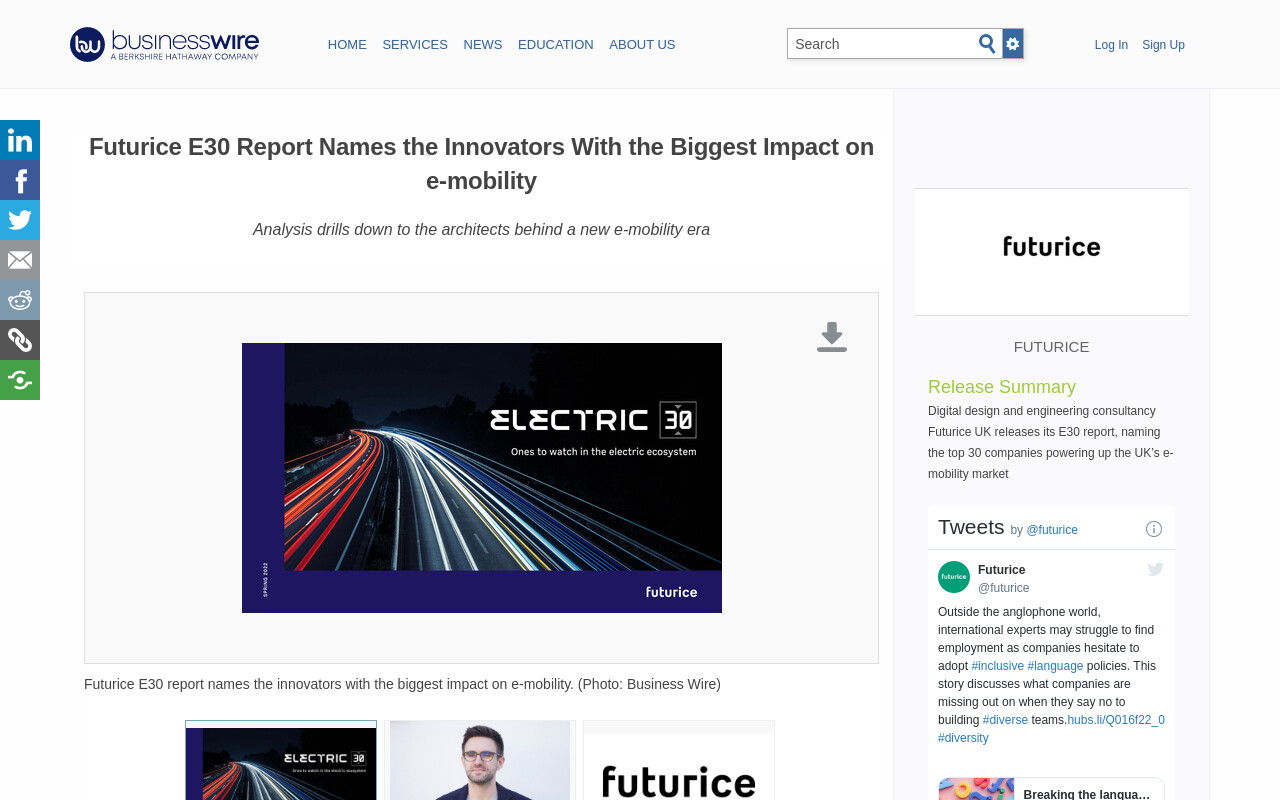Screen dimensions: 1280x800
Task: Click the #language hashtag
Action: click(x=1055, y=666)
